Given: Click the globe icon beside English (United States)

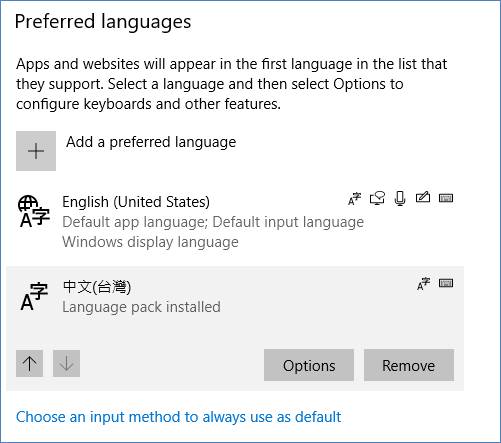Looking at the screenshot, I should click(x=34, y=212).
